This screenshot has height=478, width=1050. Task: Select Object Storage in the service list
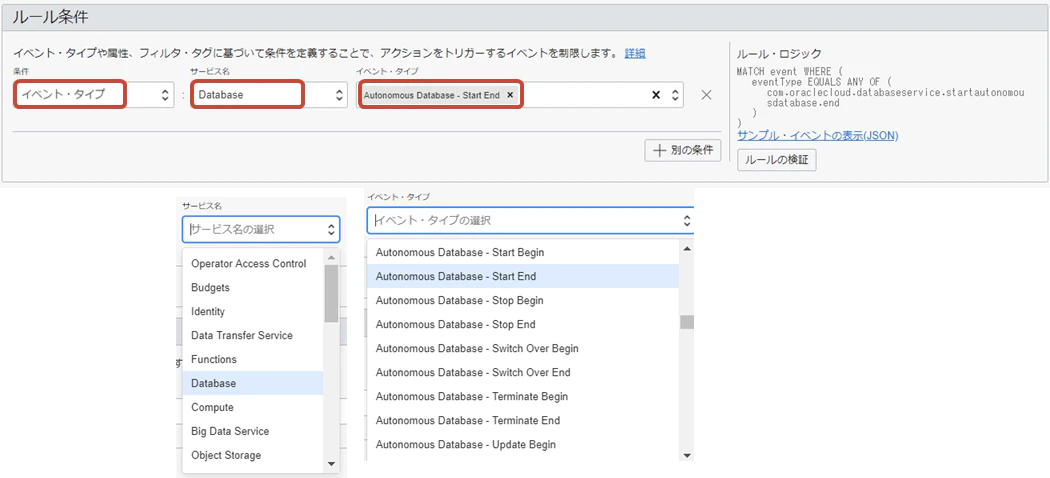253,455
